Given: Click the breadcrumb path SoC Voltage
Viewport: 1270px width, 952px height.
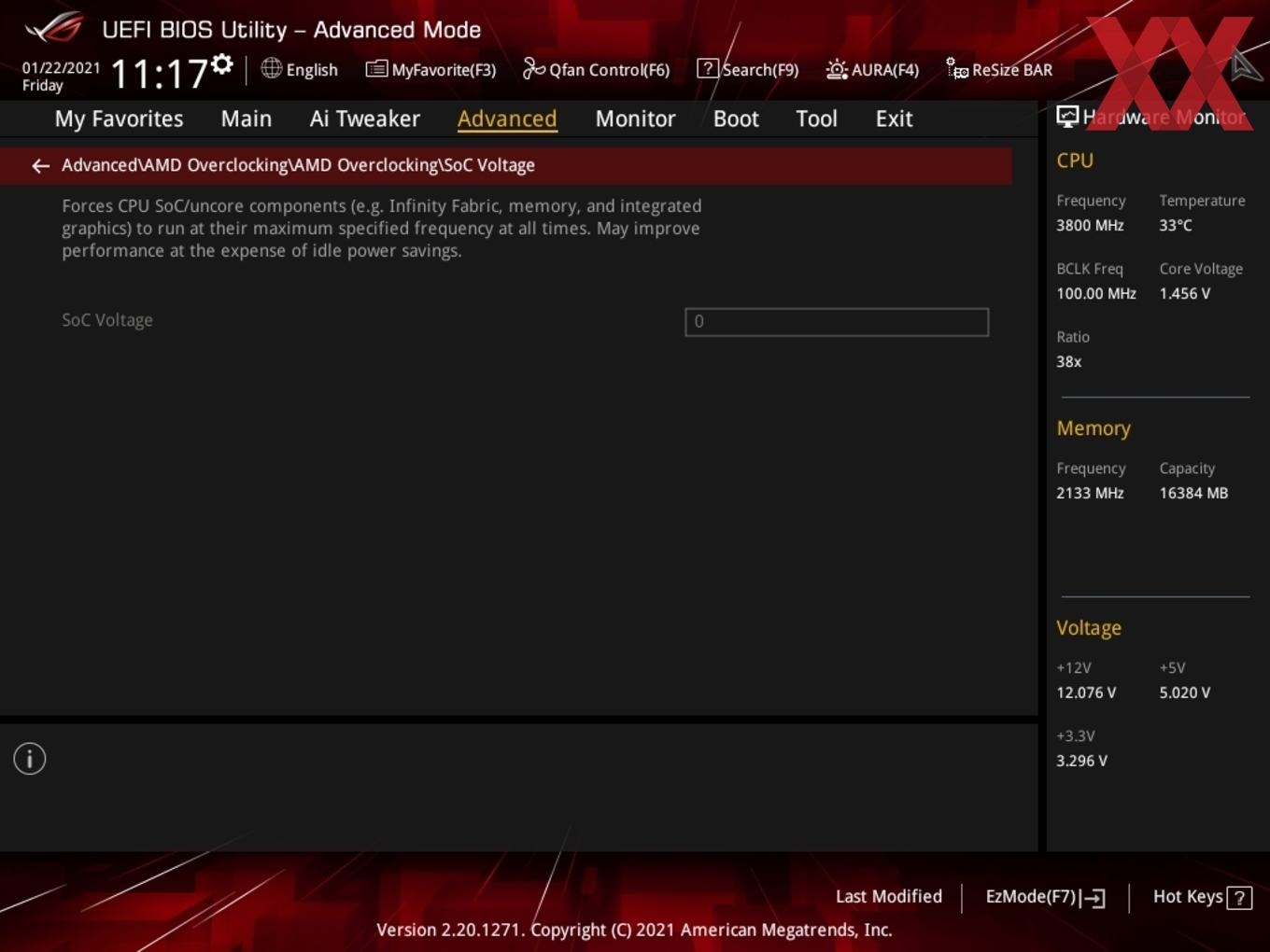Looking at the screenshot, I should pos(489,165).
